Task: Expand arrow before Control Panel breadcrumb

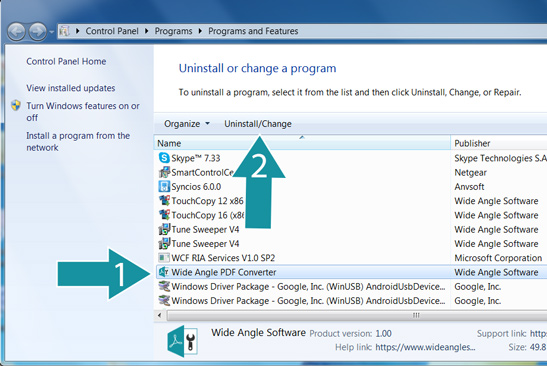Action: (x=77, y=31)
